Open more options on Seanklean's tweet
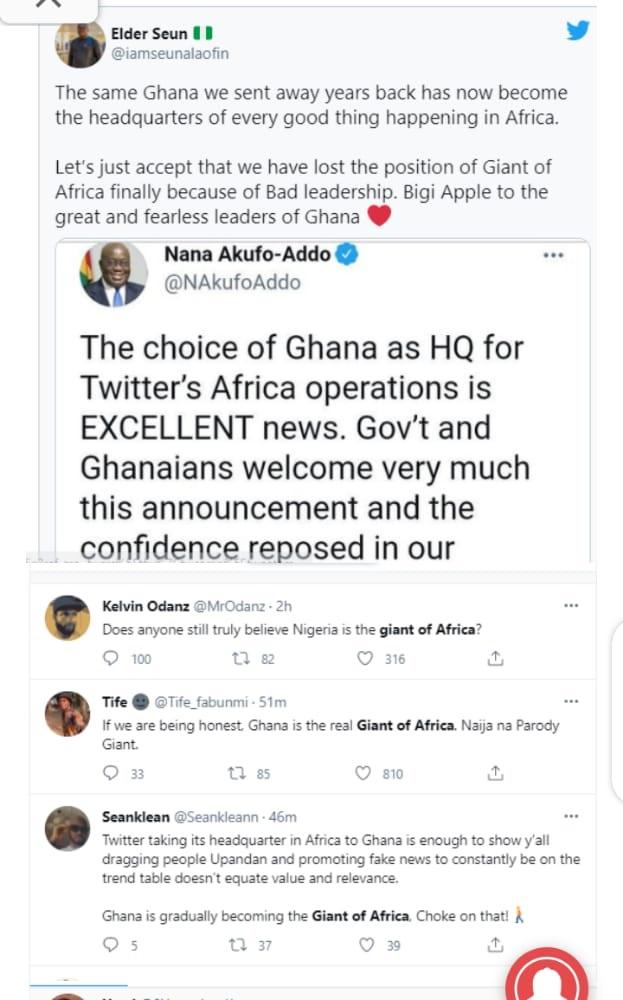This screenshot has height=1000, width=623. (572, 816)
